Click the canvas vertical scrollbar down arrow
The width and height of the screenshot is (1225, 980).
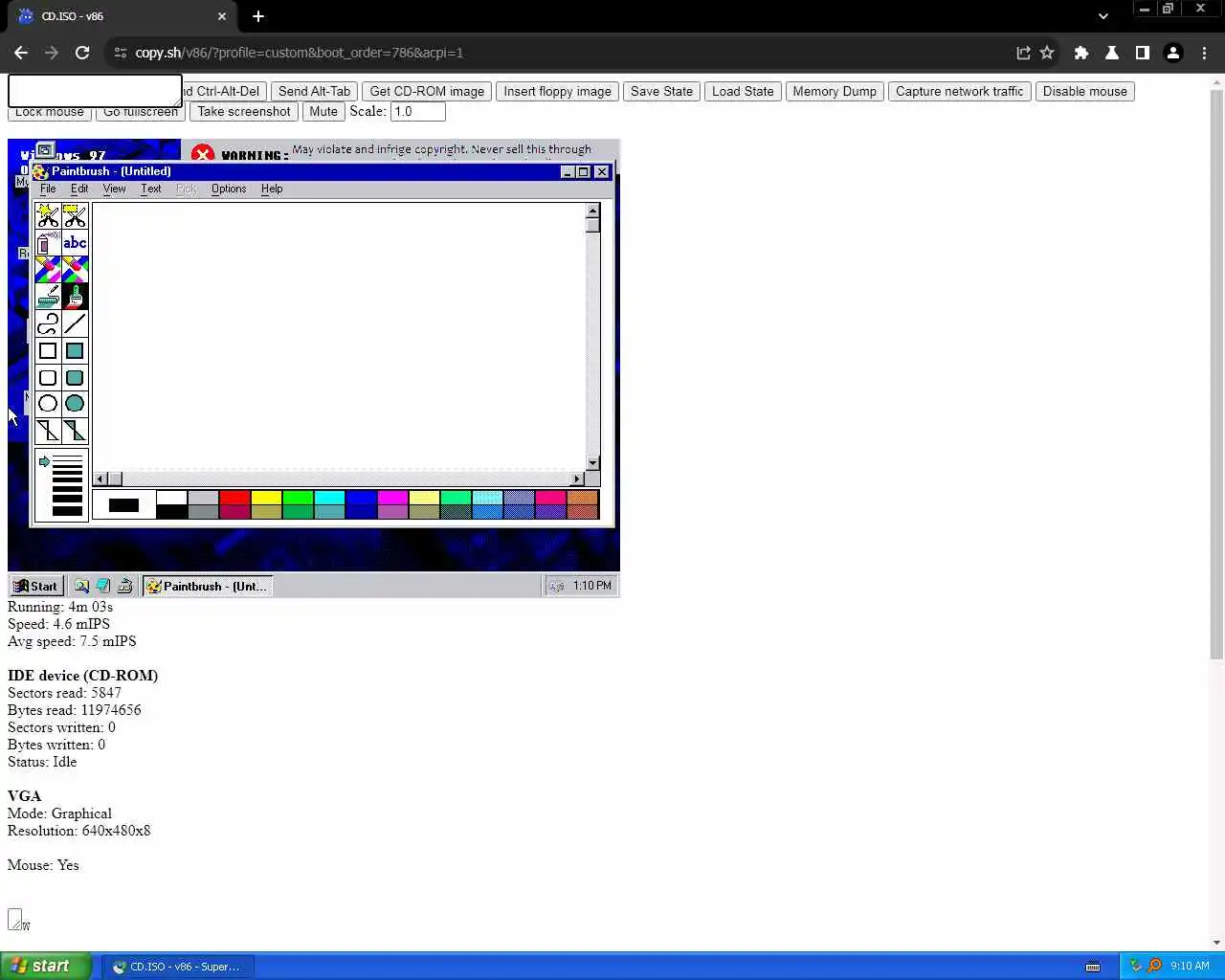click(592, 463)
